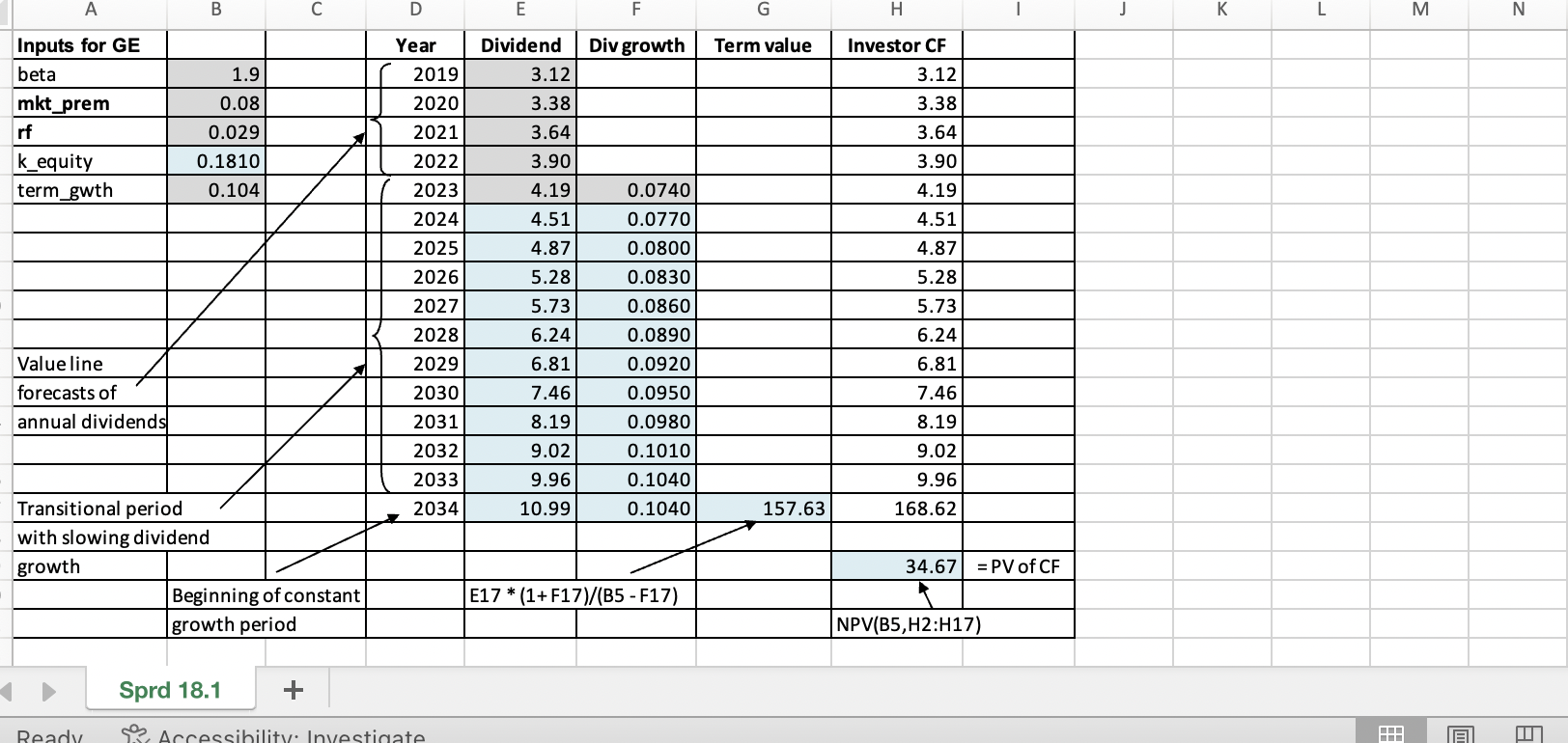1568x743 pixels.
Task: Select the year 2023 cell
Action: click(x=415, y=190)
